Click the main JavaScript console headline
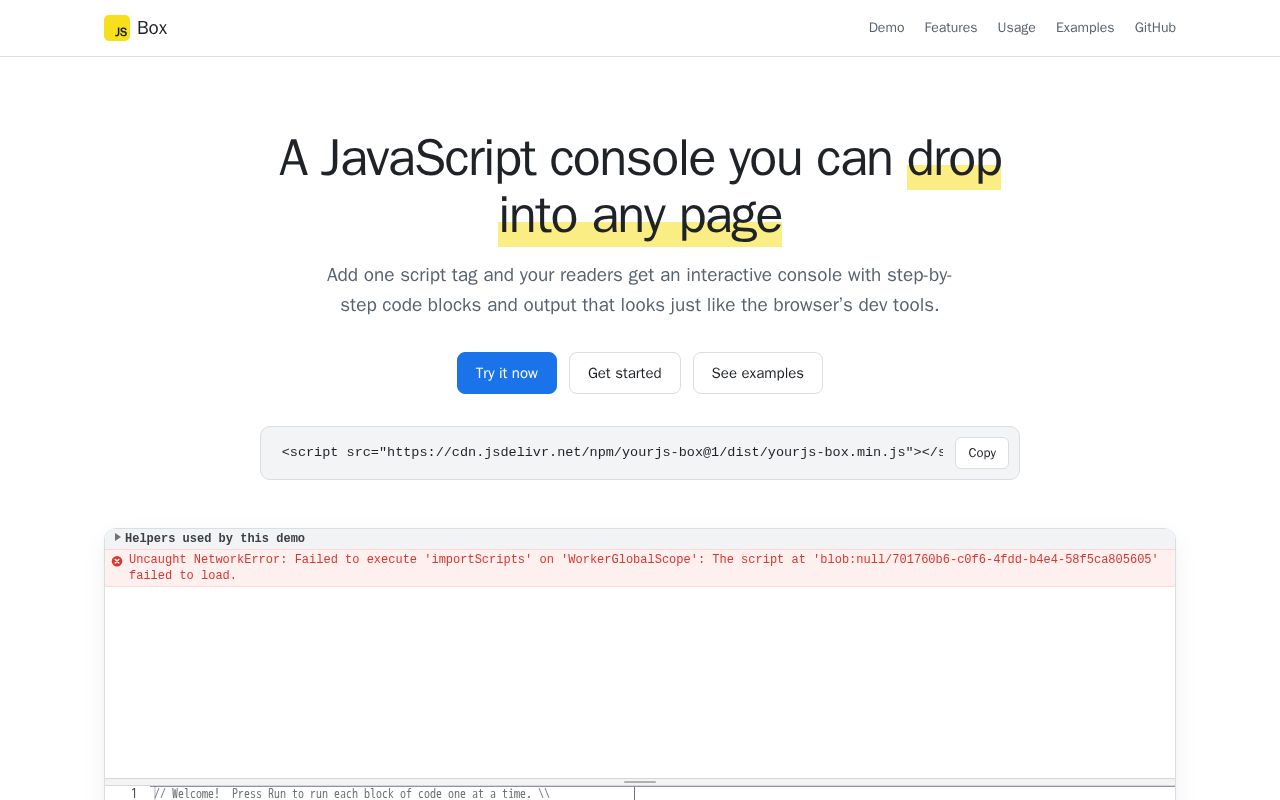Image resolution: width=1280 pixels, height=800 pixels. click(640, 186)
